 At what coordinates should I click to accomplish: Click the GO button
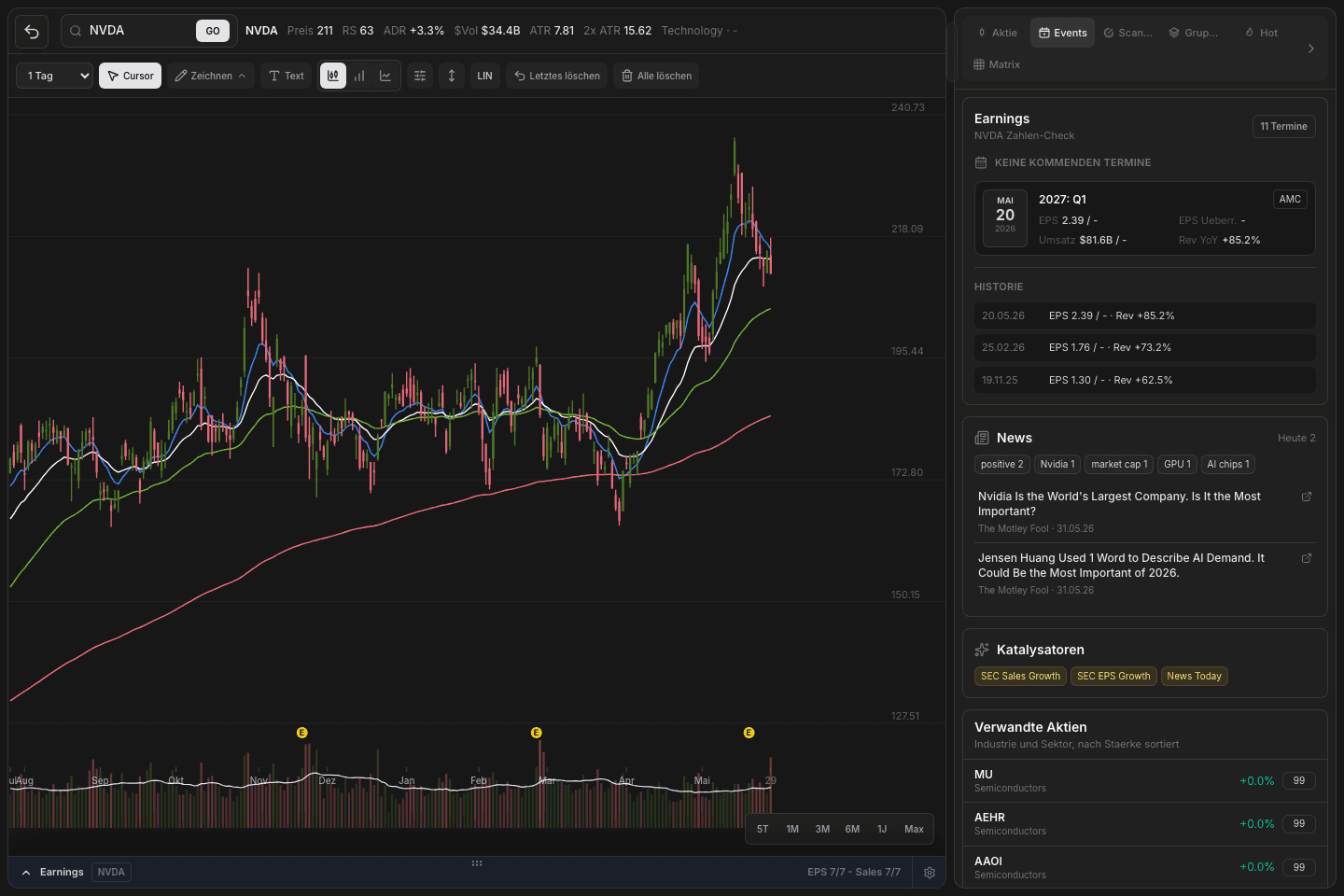(213, 31)
